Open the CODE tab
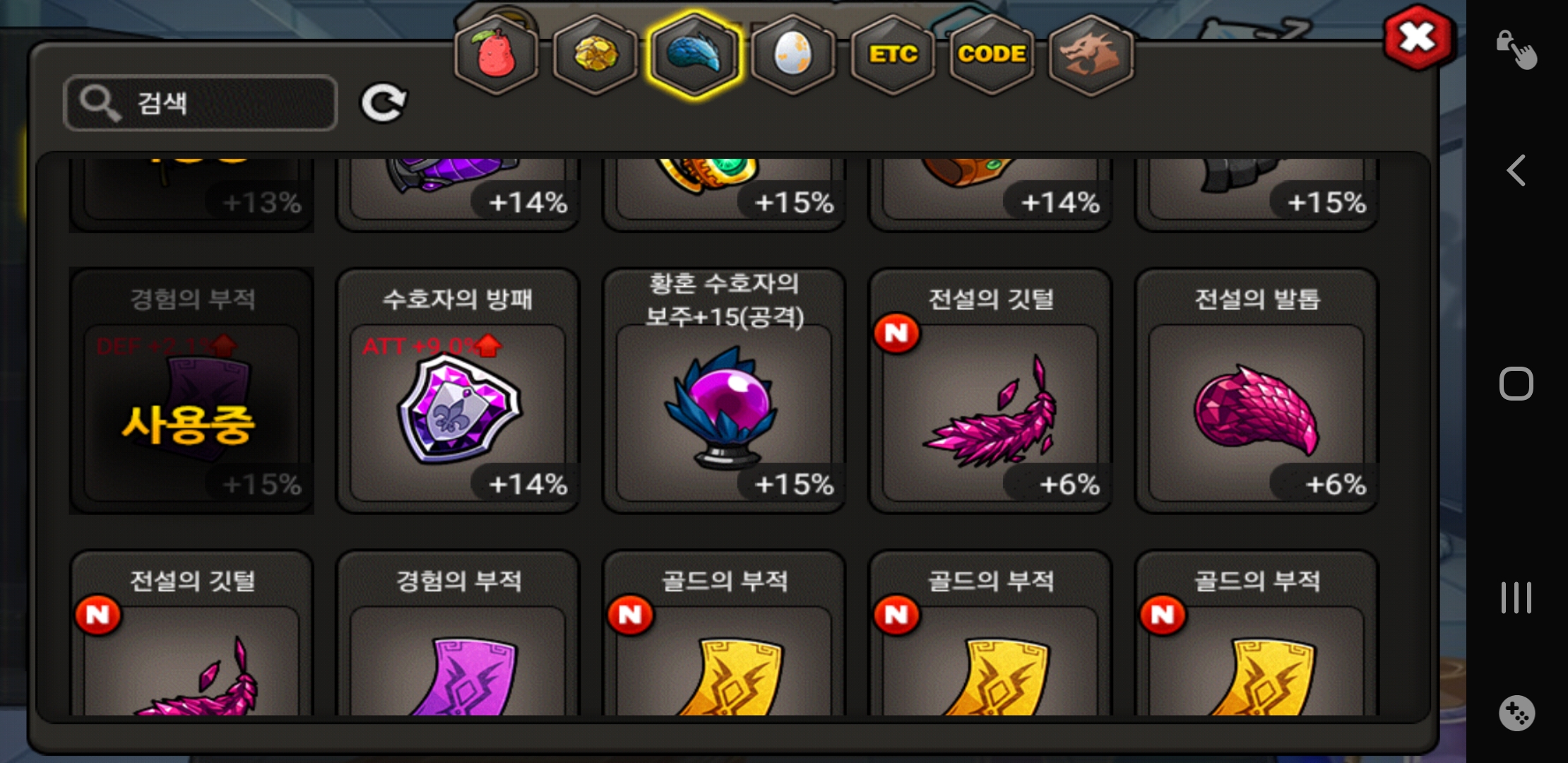 (992, 54)
